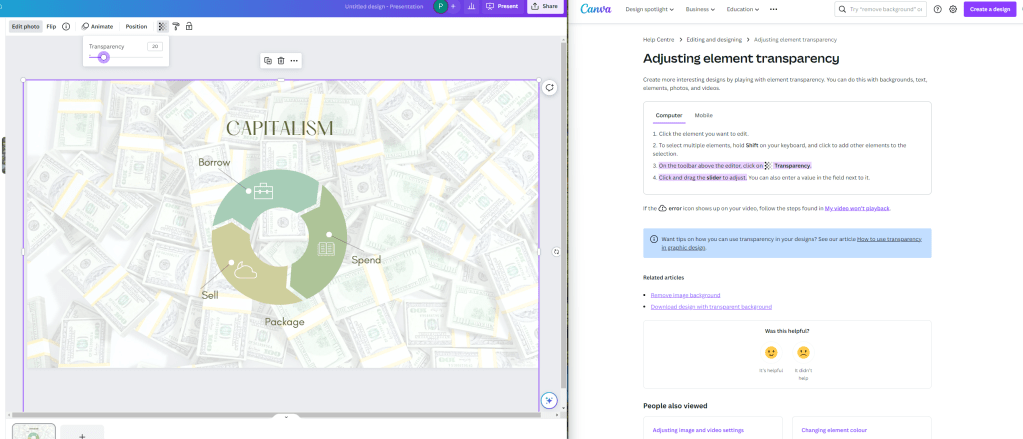Screen dimensions: 1023x439
Task: Switch to the Computer tab
Action: [x=669, y=115]
